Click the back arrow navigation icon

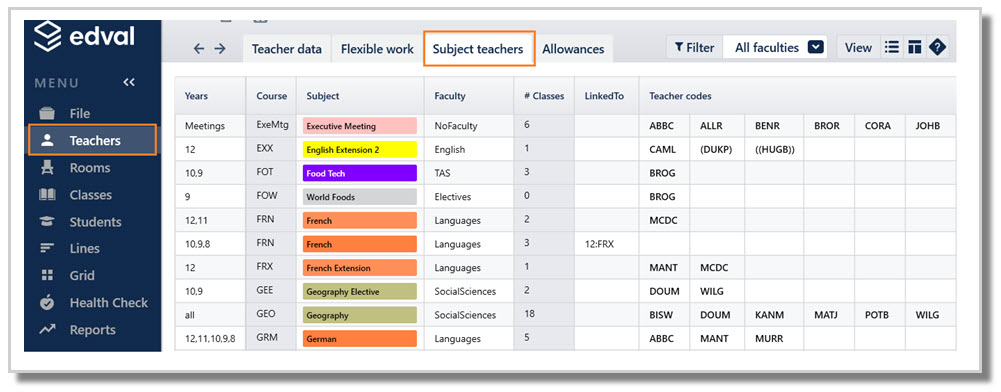(199, 49)
